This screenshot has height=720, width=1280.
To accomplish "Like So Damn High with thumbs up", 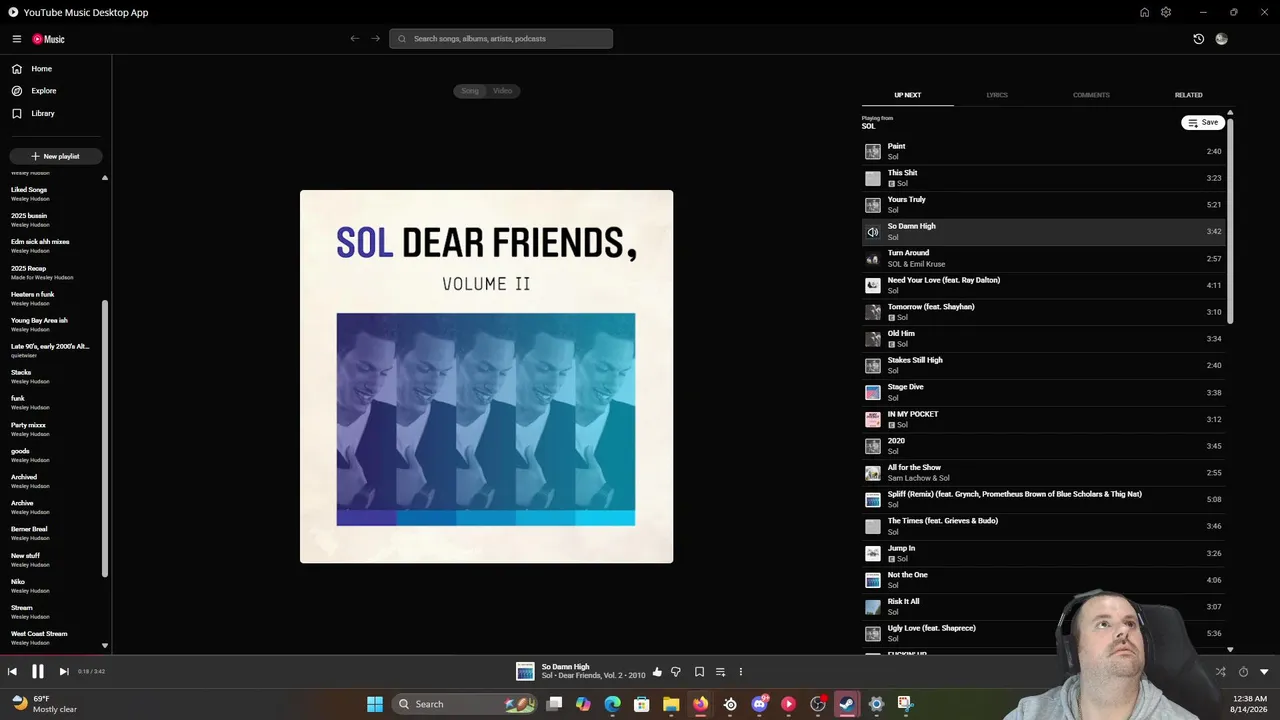I will [657, 672].
